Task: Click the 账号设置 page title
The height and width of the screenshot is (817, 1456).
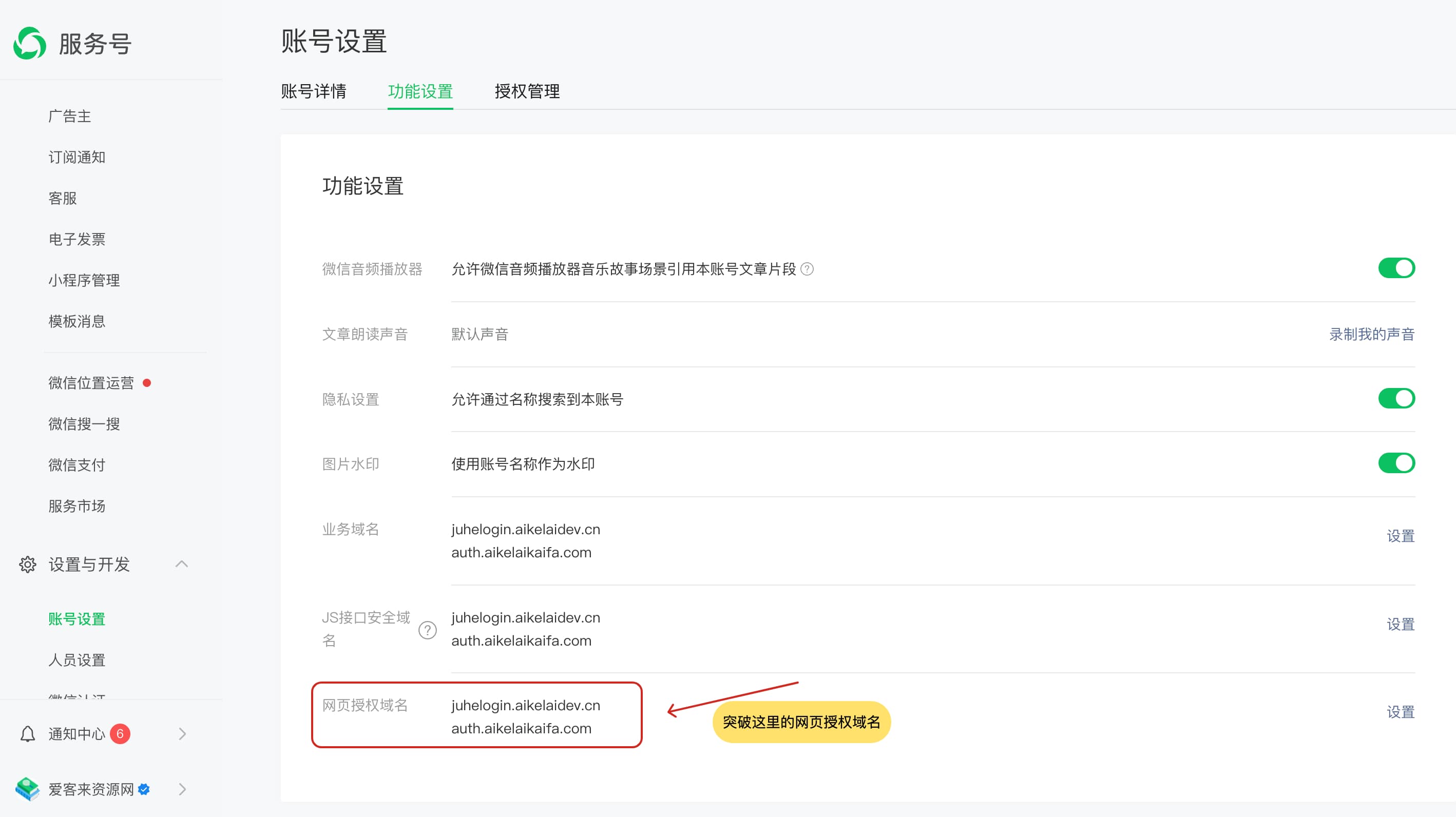Action: coord(334,41)
